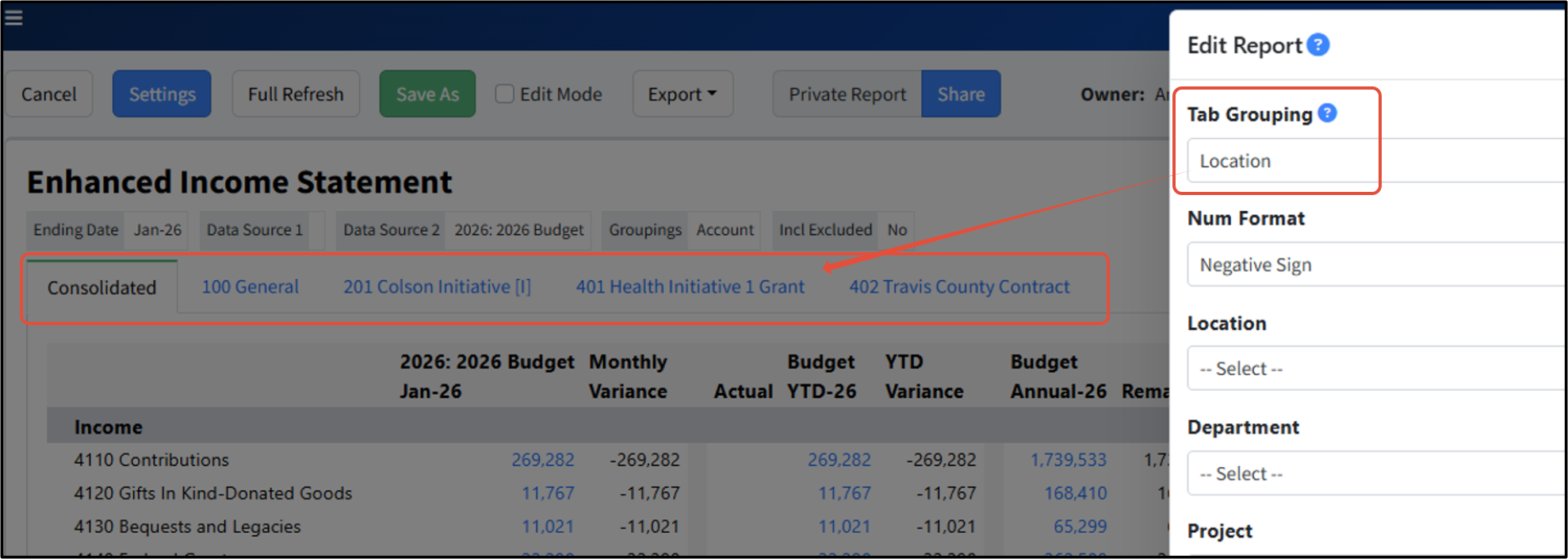Screen dimensions: 1568x559
Task: Click the Monthly Variance column header
Action: click(628, 377)
